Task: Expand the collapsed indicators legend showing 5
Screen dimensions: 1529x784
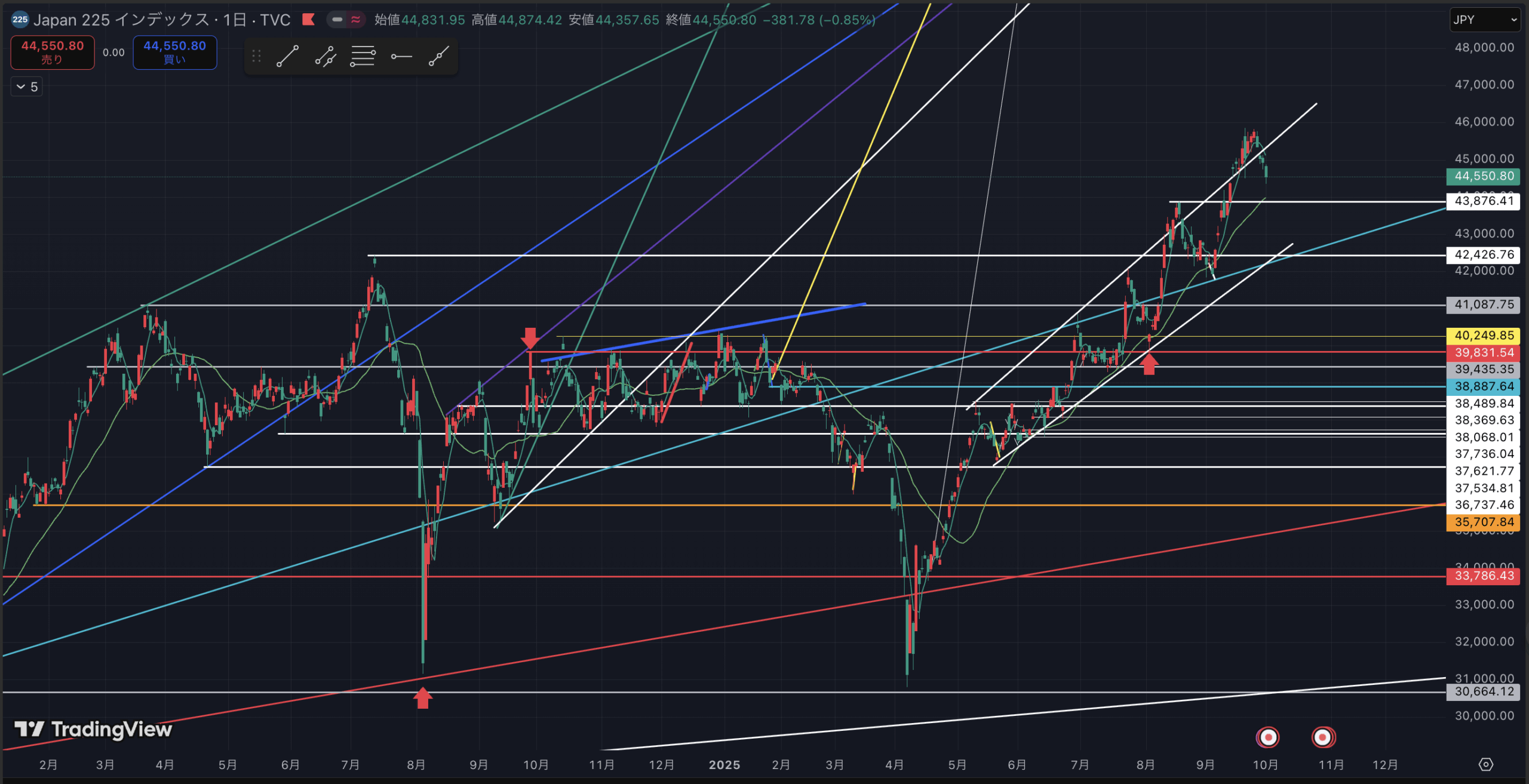Action: coord(27,87)
